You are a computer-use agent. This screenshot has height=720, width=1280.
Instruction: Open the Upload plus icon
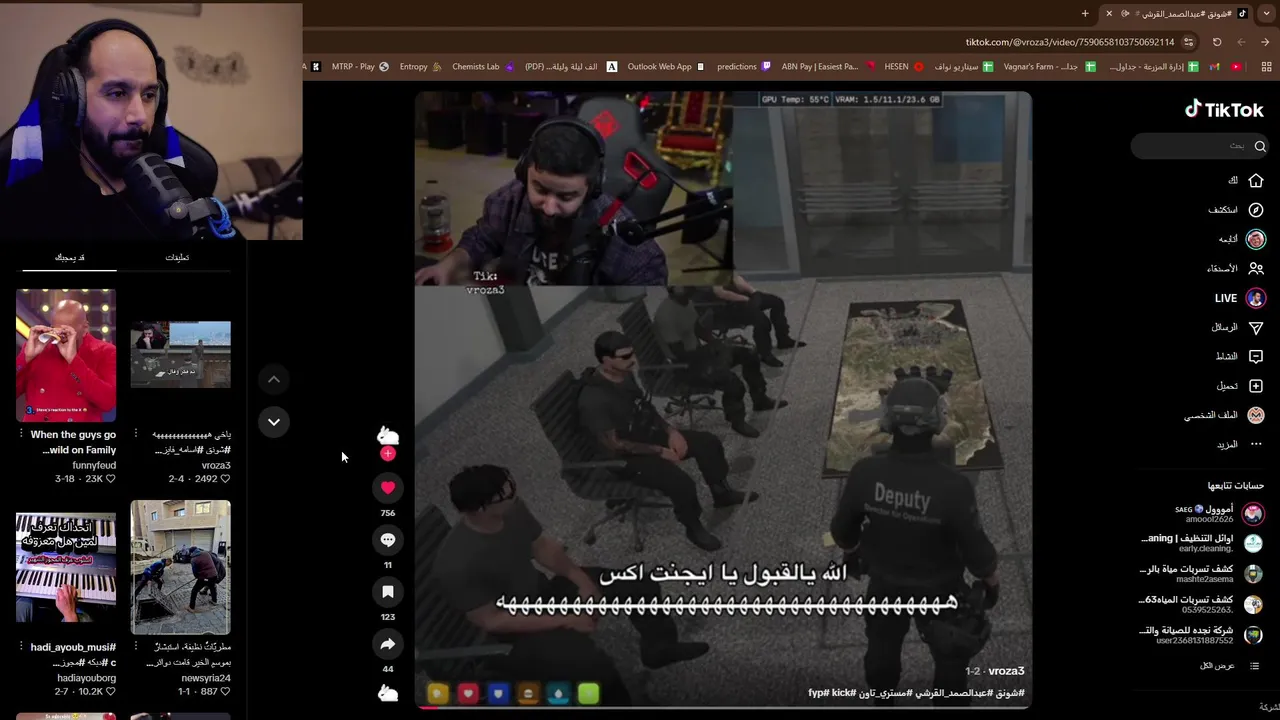[1256, 386]
